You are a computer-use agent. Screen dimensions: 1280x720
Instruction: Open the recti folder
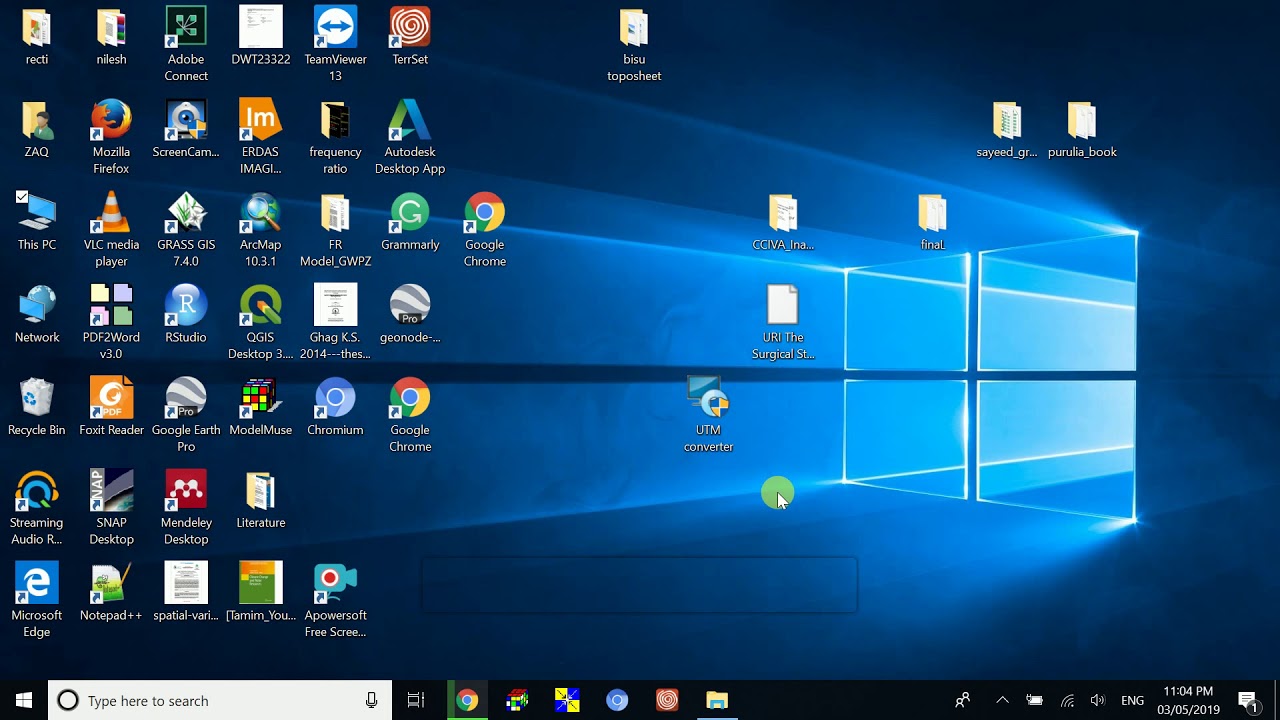coord(37,37)
